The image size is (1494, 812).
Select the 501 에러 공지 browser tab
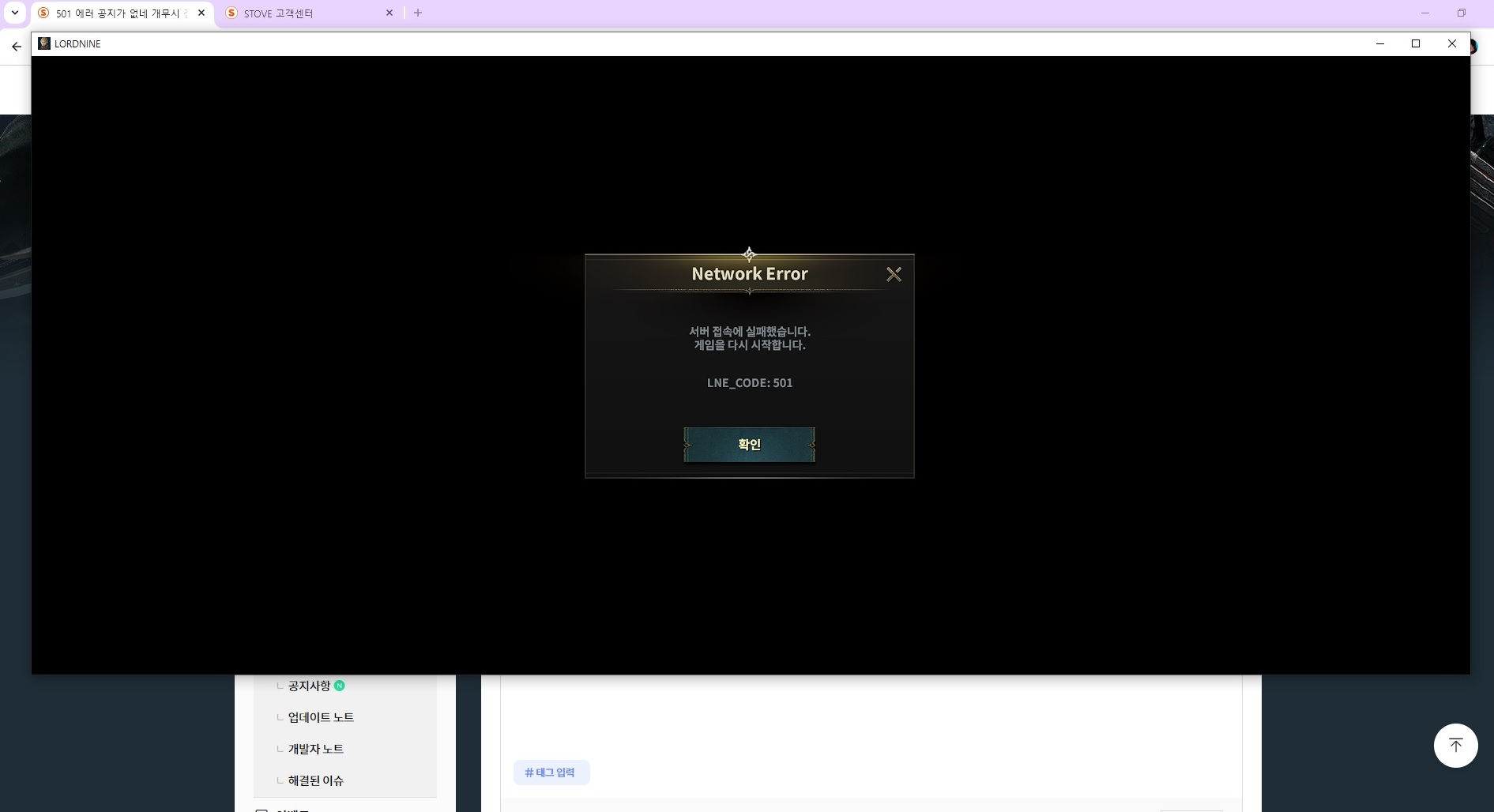(x=119, y=13)
